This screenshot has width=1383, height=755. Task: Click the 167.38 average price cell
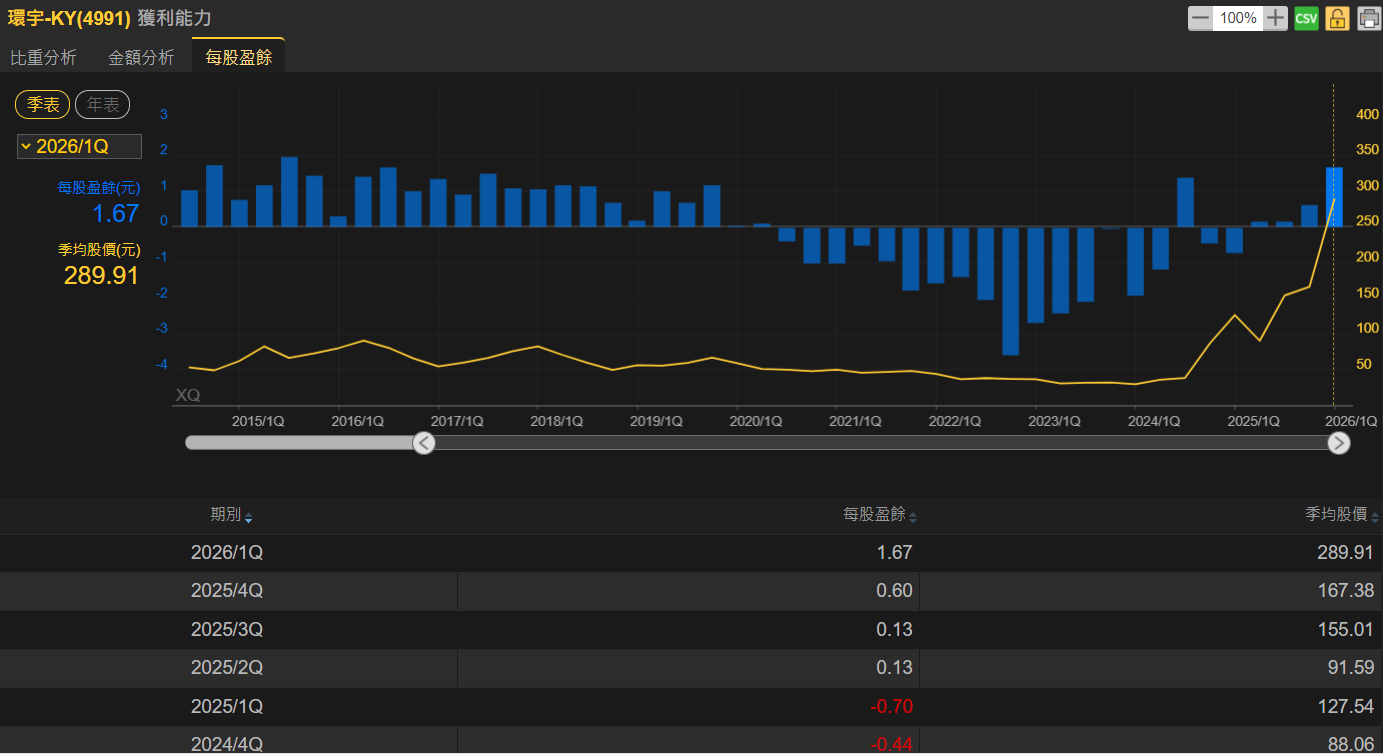pyautogui.click(x=1346, y=591)
